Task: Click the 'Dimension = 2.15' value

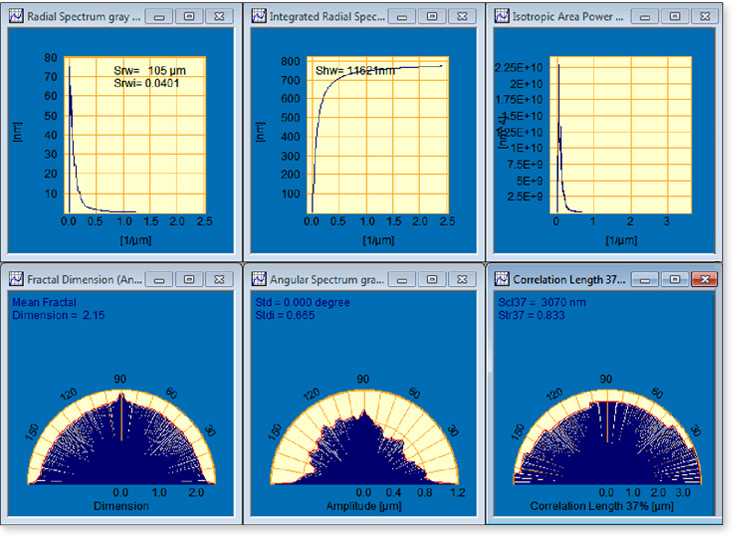Action: click(58, 315)
